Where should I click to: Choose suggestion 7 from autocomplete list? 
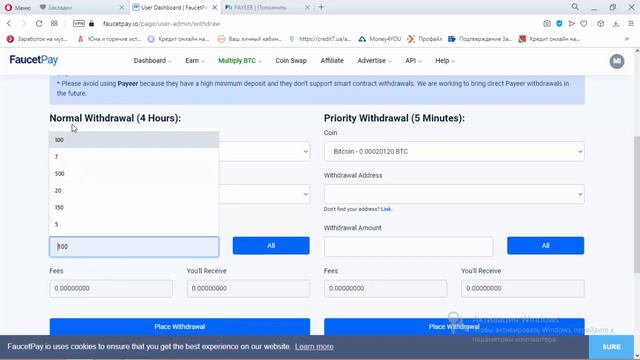pos(134,157)
